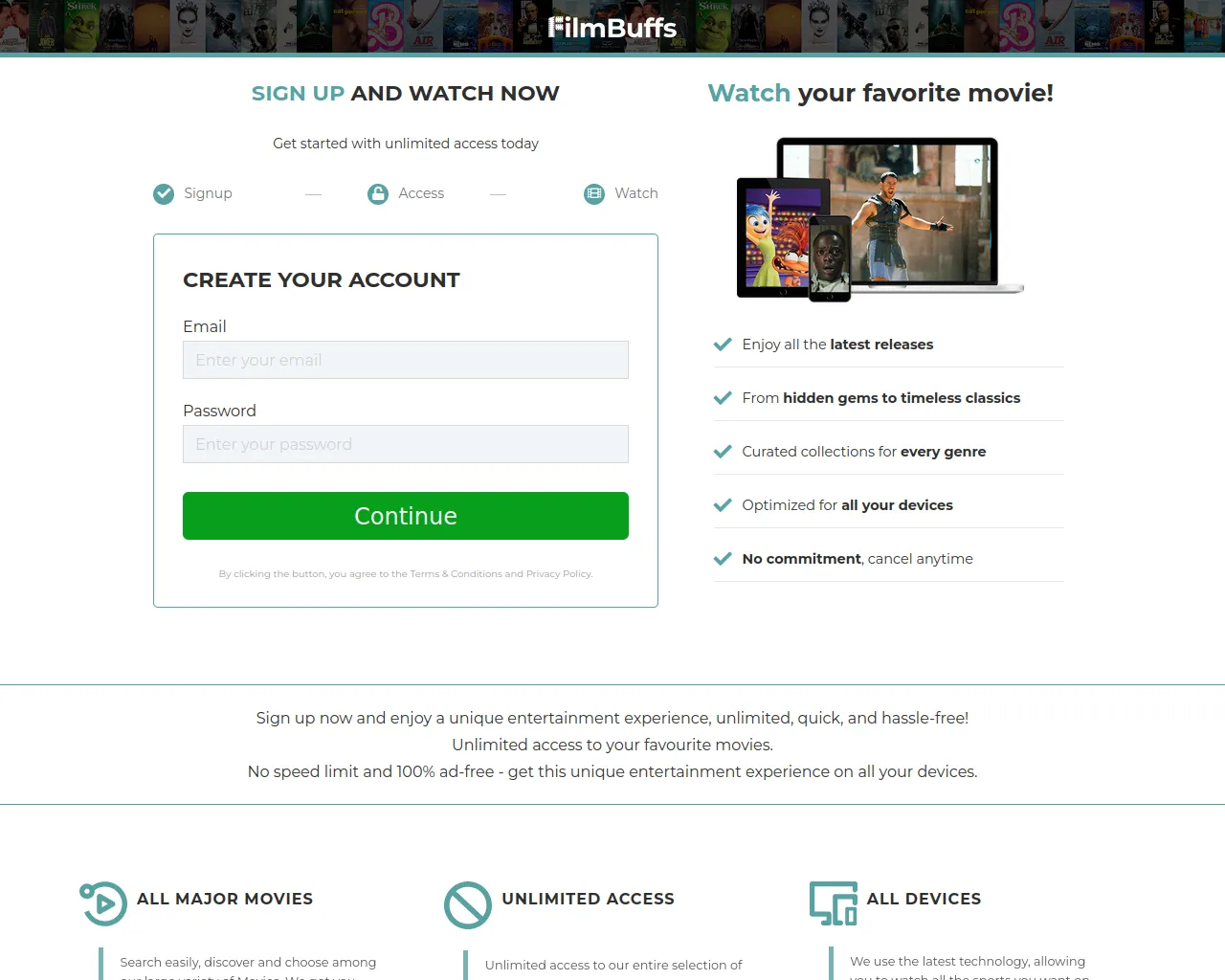1225x980 pixels.
Task: Click checkmark next to Optimized for all devices
Action: point(723,505)
